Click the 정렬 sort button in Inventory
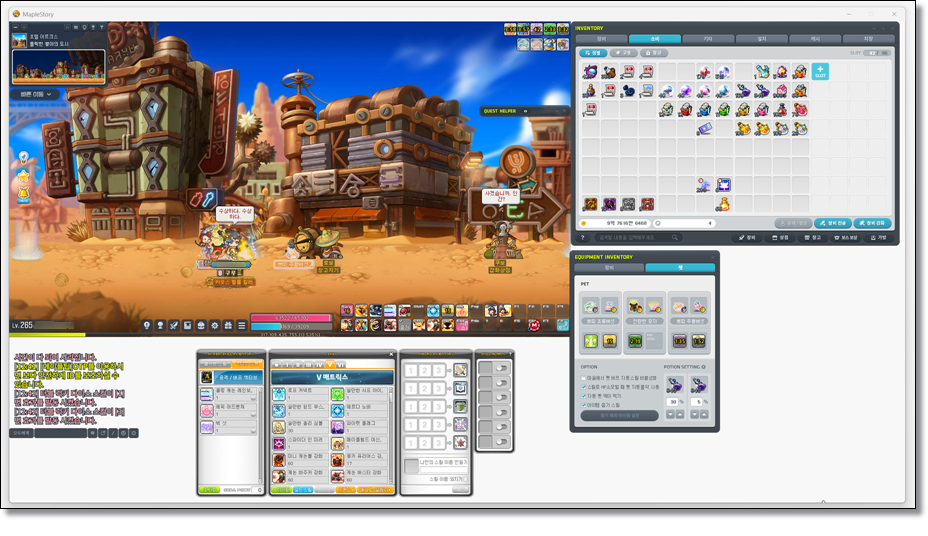 (x=592, y=53)
